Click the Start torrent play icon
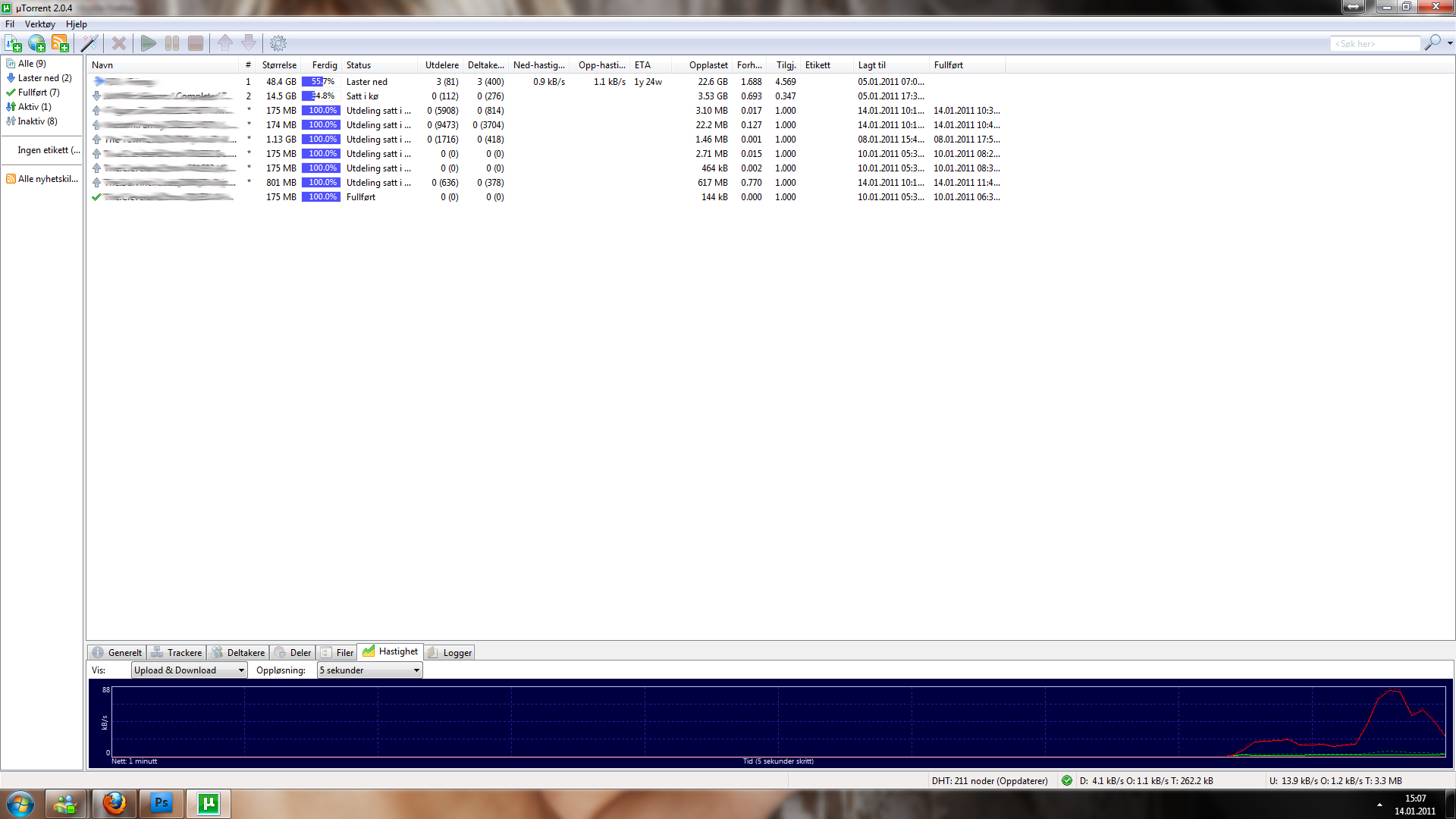Screen dimensions: 1456x819 pyautogui.click(x=149, y=43)
